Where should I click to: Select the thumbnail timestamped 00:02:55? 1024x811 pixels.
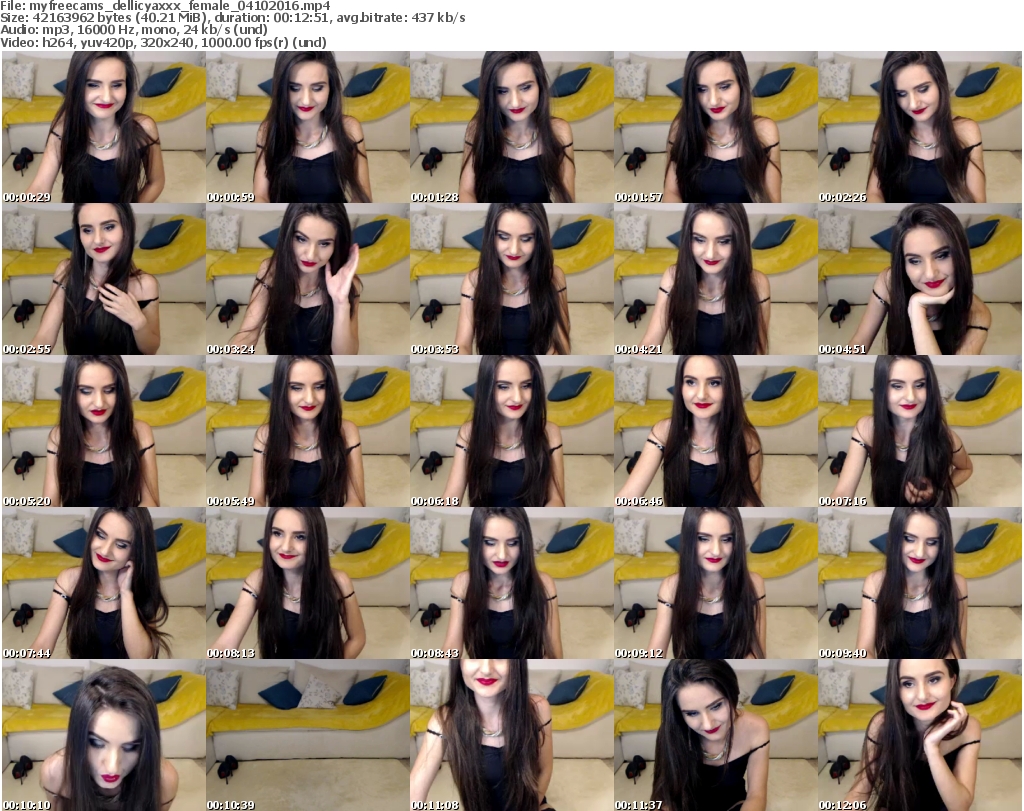click(x=104, y=279)
